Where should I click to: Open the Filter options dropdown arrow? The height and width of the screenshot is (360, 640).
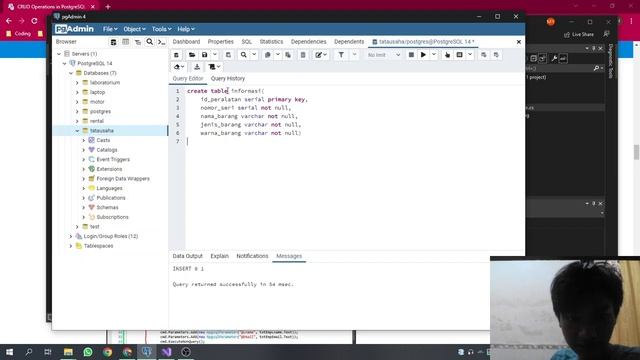click(x=354, y=55)
